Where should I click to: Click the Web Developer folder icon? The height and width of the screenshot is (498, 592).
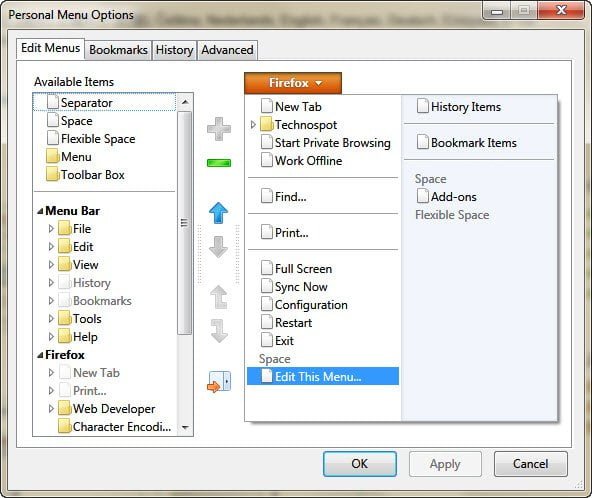[65, 409]
